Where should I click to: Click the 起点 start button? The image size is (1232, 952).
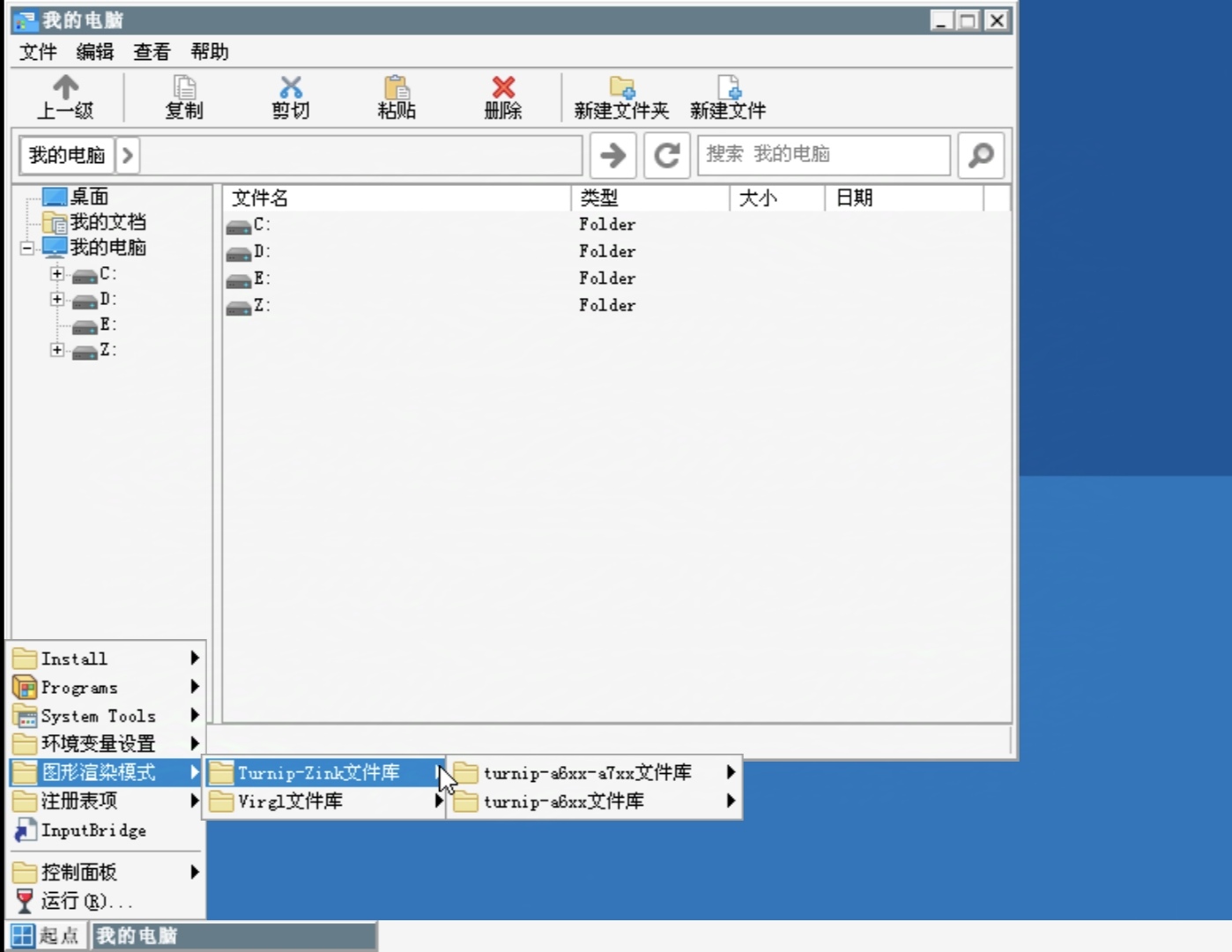pyautogui.click(x=46, y=935)
